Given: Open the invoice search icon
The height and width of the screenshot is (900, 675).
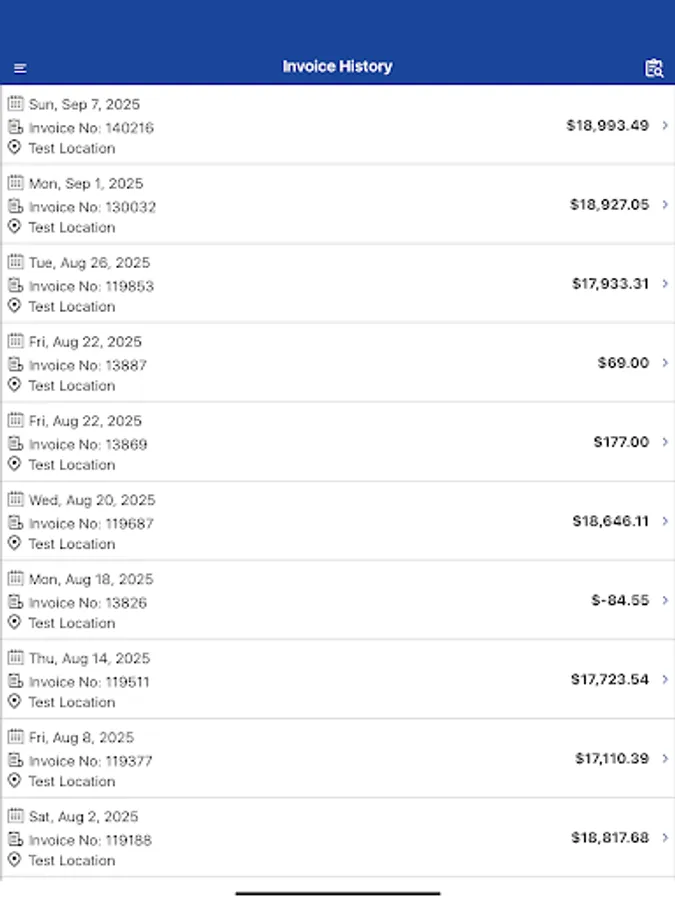Looking at the screenshot, I should [x=655, y=67].
